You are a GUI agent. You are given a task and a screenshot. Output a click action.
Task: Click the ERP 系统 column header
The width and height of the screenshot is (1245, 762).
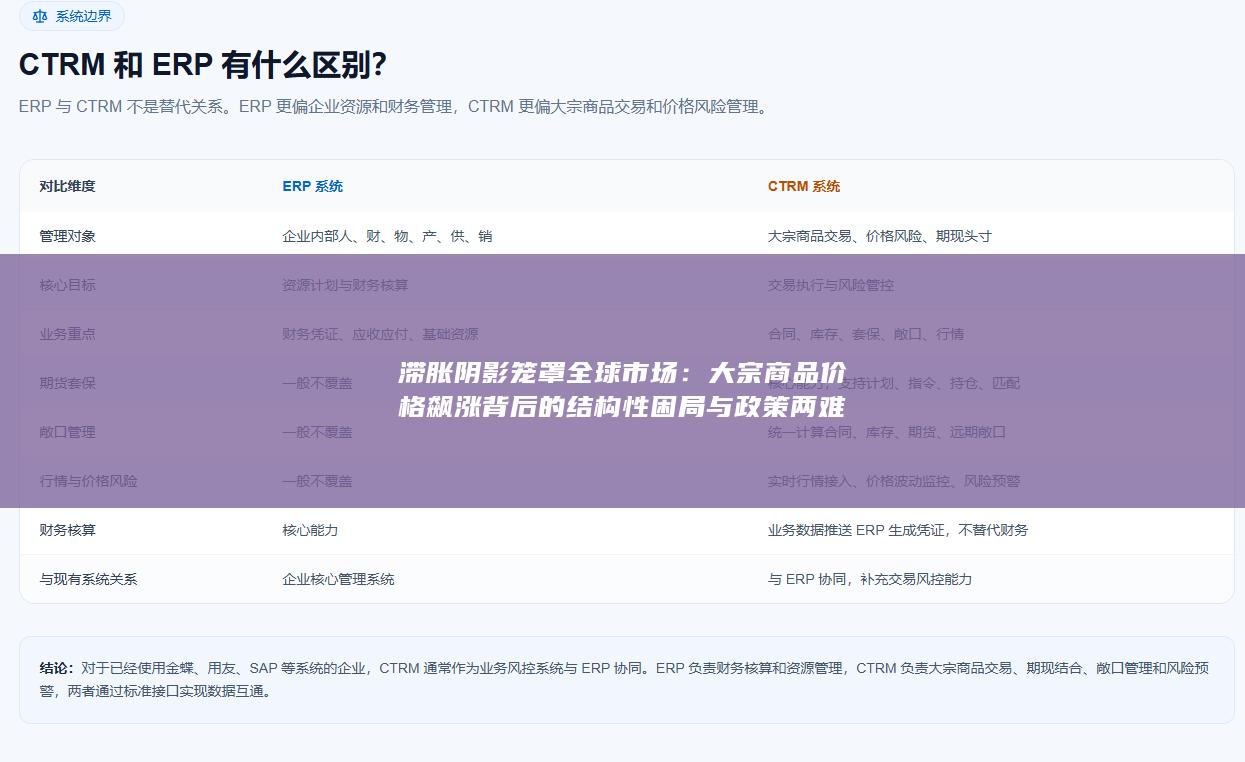313,186
